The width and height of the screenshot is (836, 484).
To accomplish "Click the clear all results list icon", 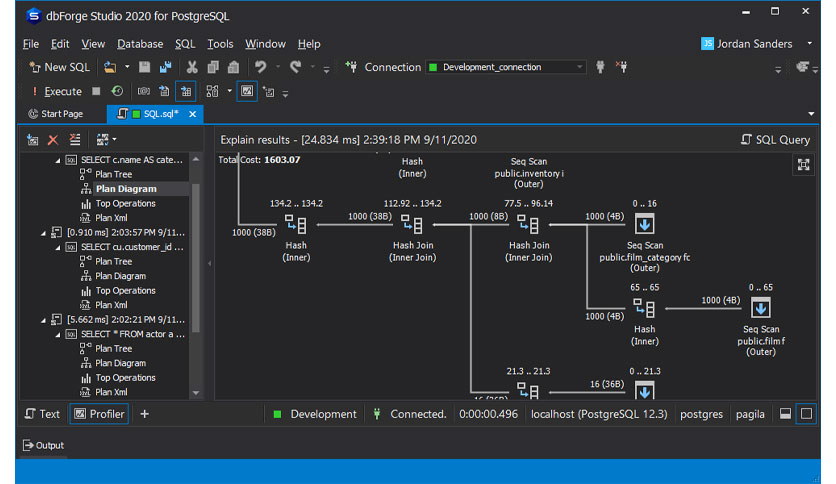I will [75, 140].
